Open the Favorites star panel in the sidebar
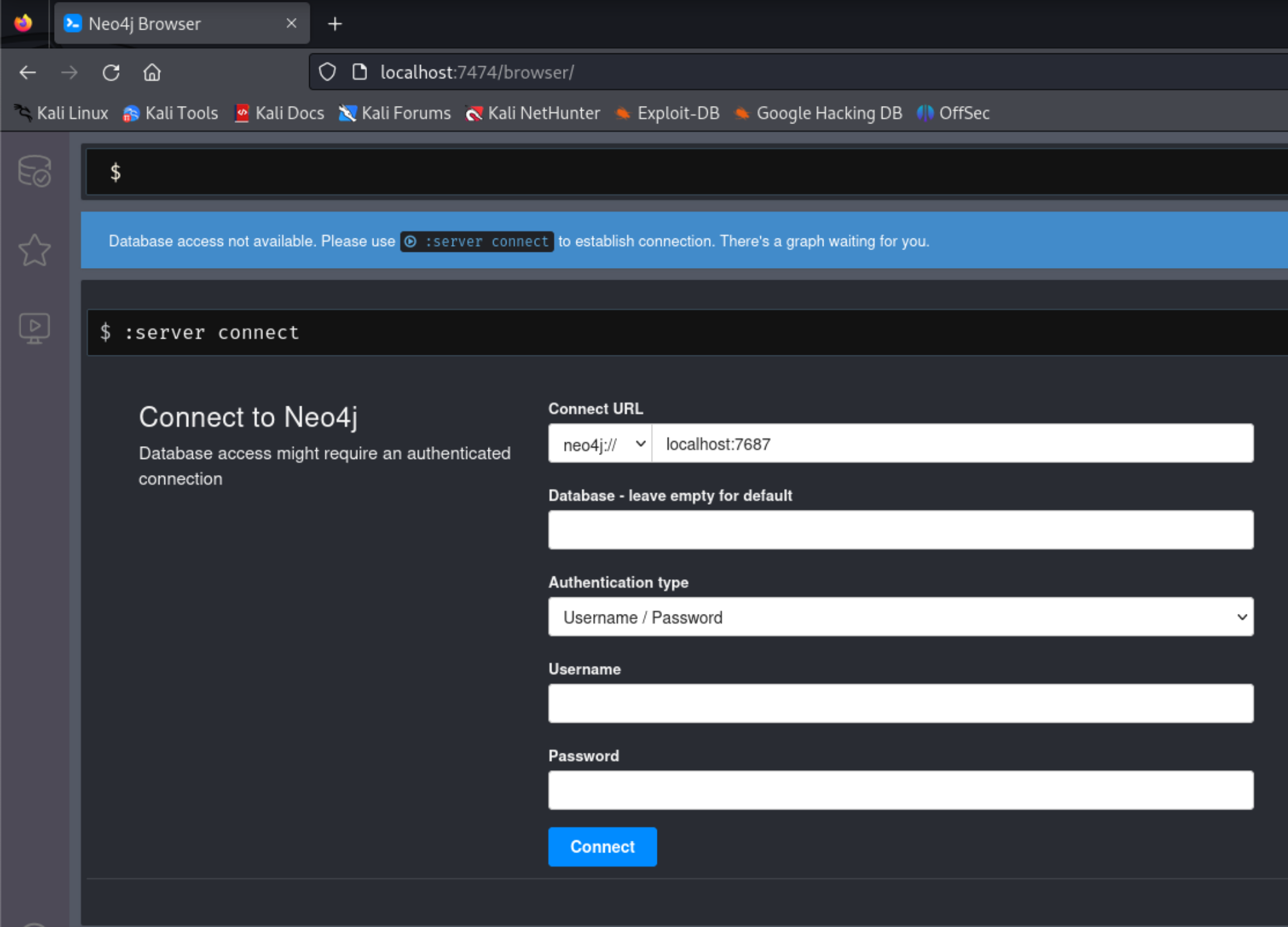 (33, 250)
